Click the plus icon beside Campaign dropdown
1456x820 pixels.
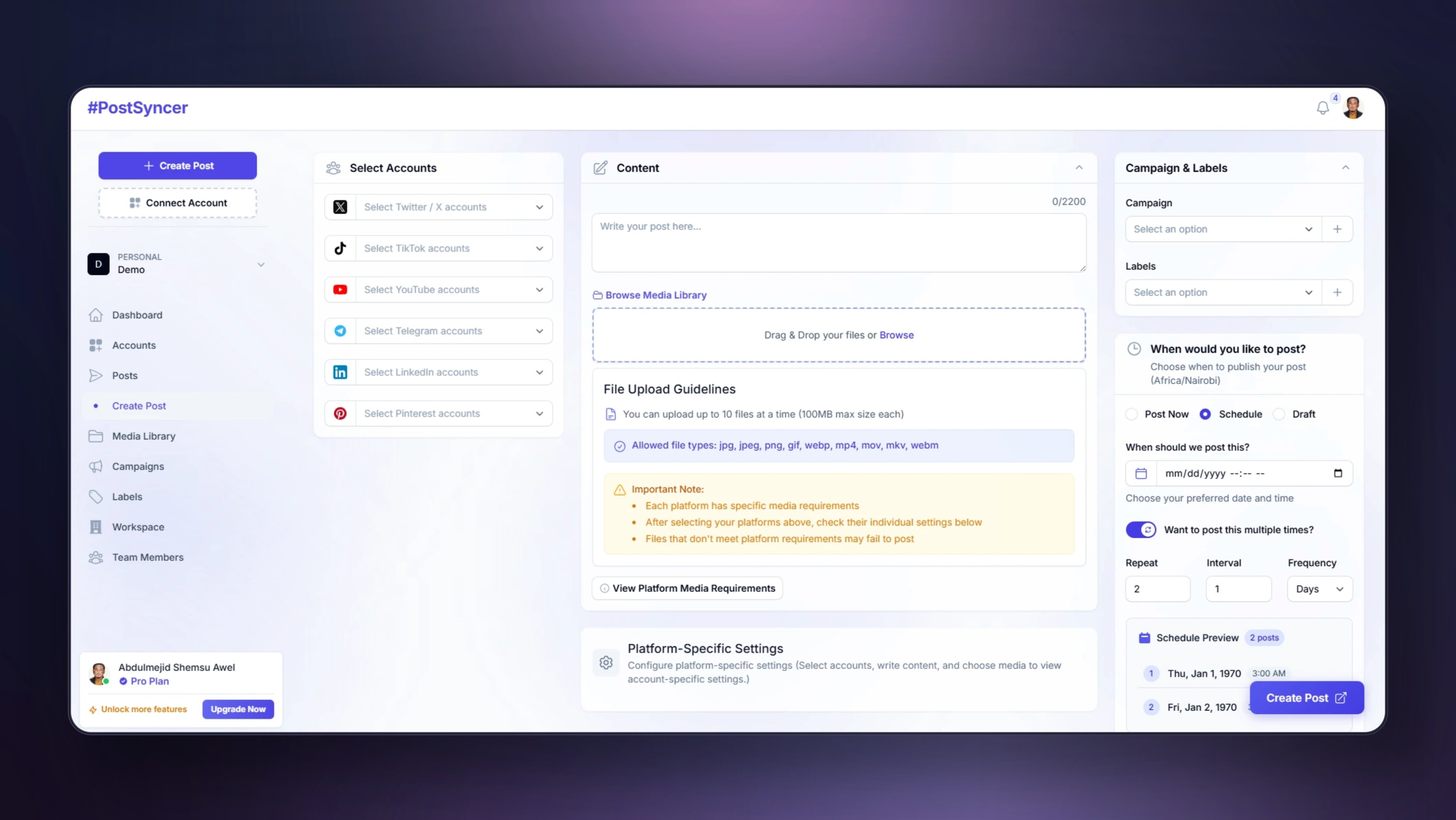[1337, 229]
